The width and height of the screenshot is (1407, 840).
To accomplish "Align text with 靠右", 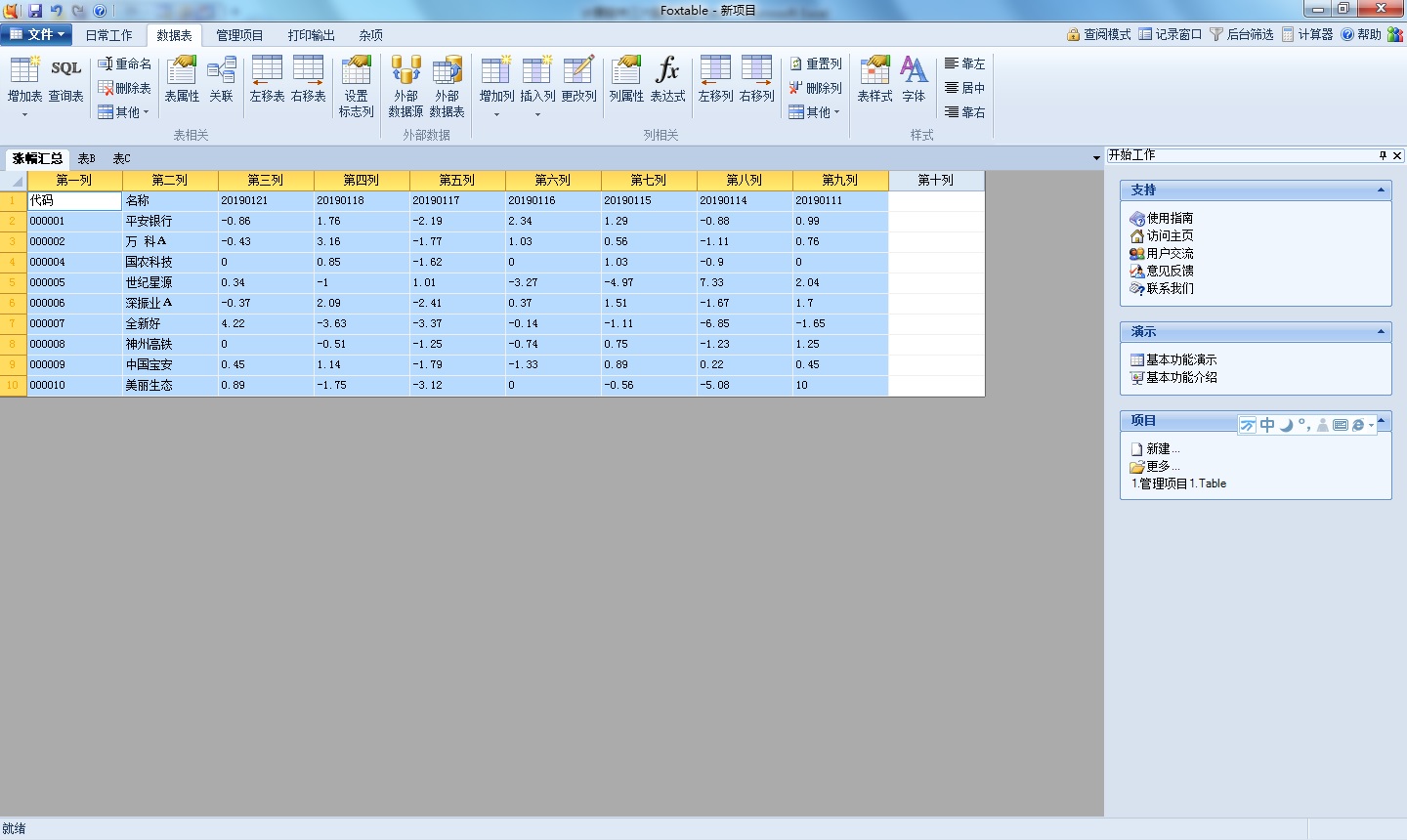I will (964, 112).
